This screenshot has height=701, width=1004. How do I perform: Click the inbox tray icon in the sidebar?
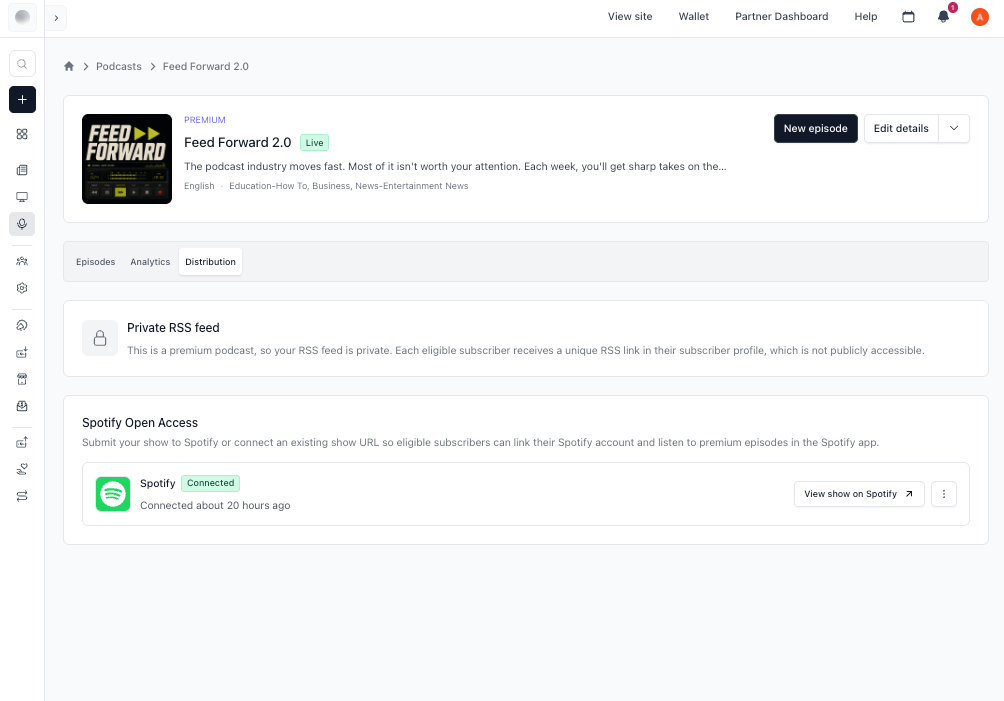(22, 406)
